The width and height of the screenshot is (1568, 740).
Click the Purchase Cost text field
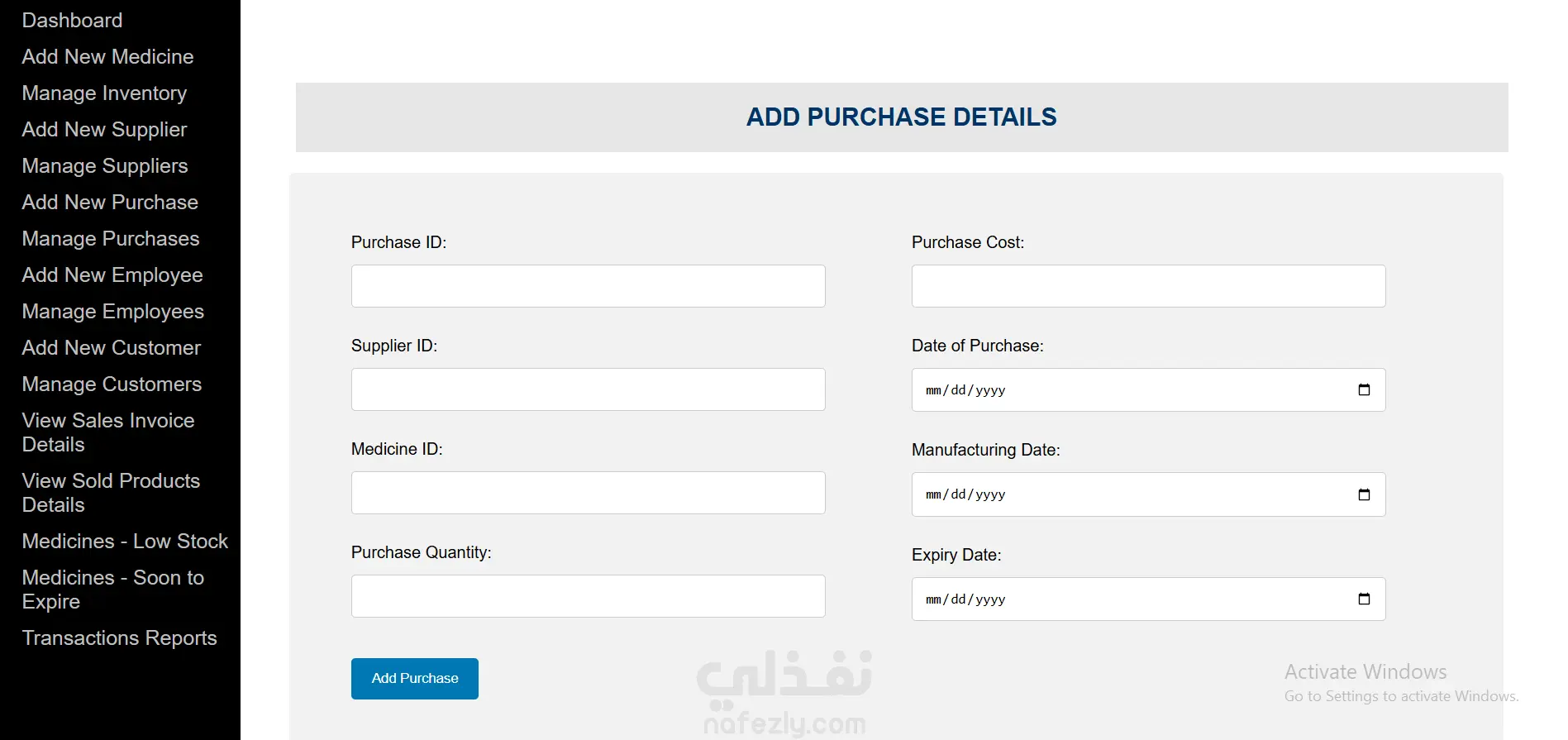[x=1149, y=286]
